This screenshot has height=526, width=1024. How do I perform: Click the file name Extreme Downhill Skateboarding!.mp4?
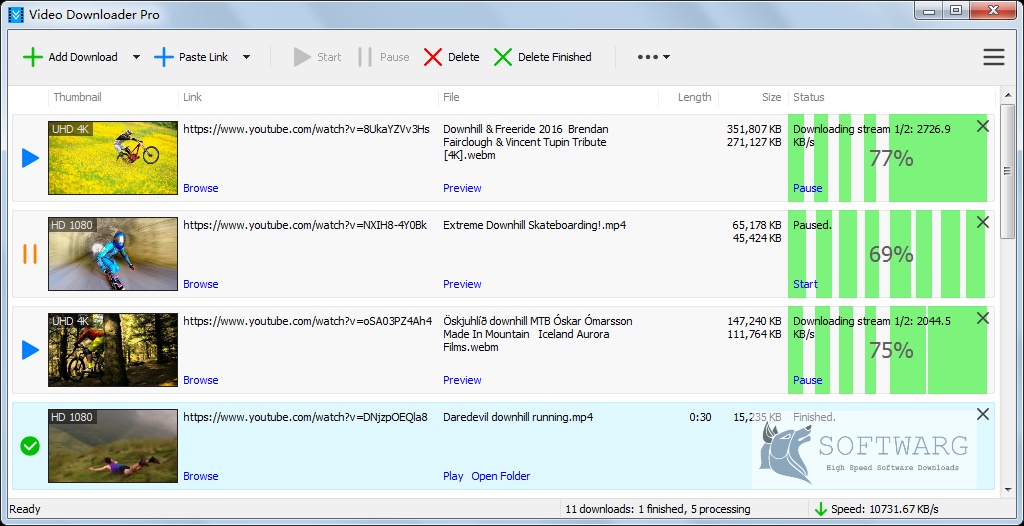pos(535,225)
